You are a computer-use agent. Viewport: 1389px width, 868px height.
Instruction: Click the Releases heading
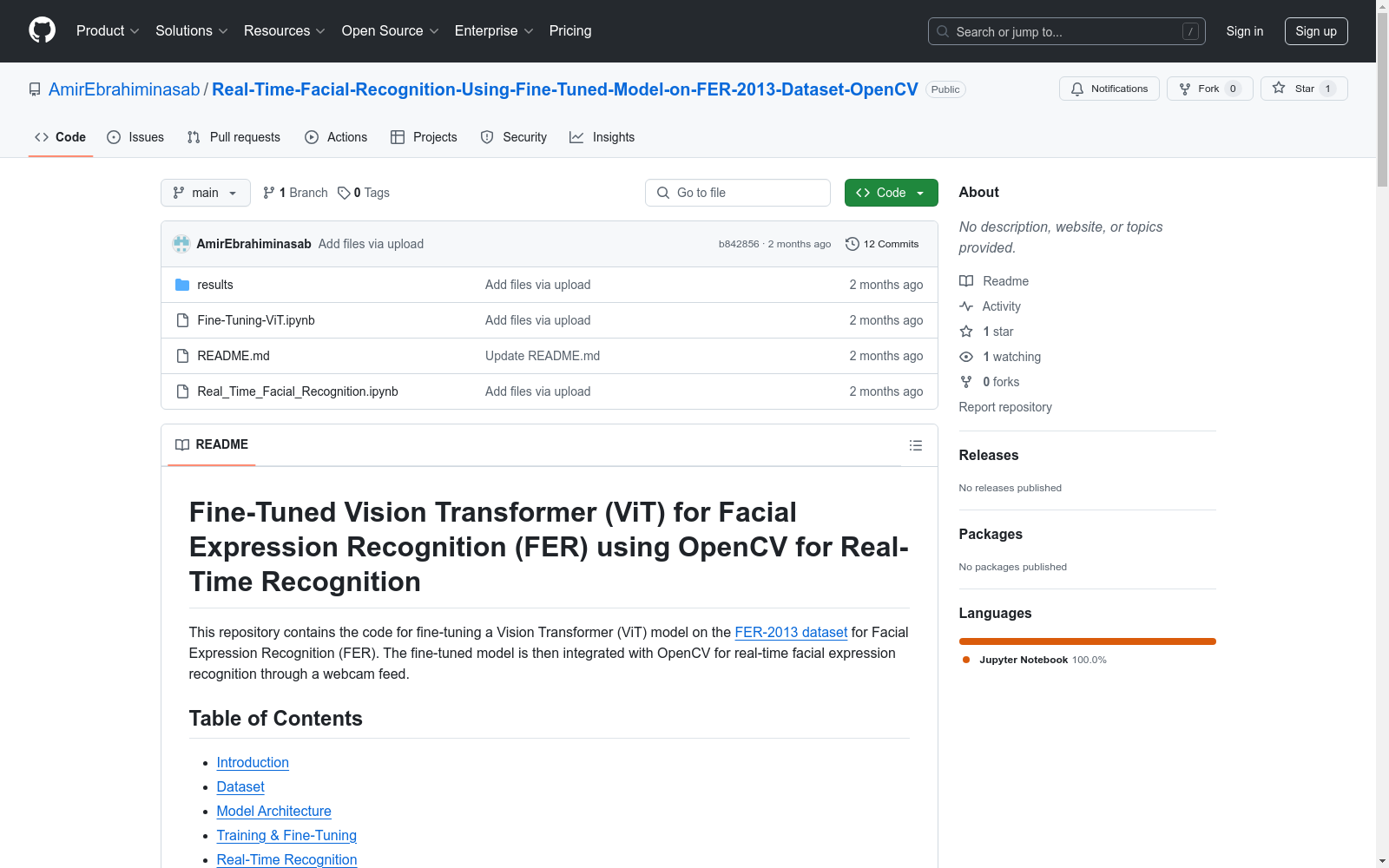click(989, 455)
